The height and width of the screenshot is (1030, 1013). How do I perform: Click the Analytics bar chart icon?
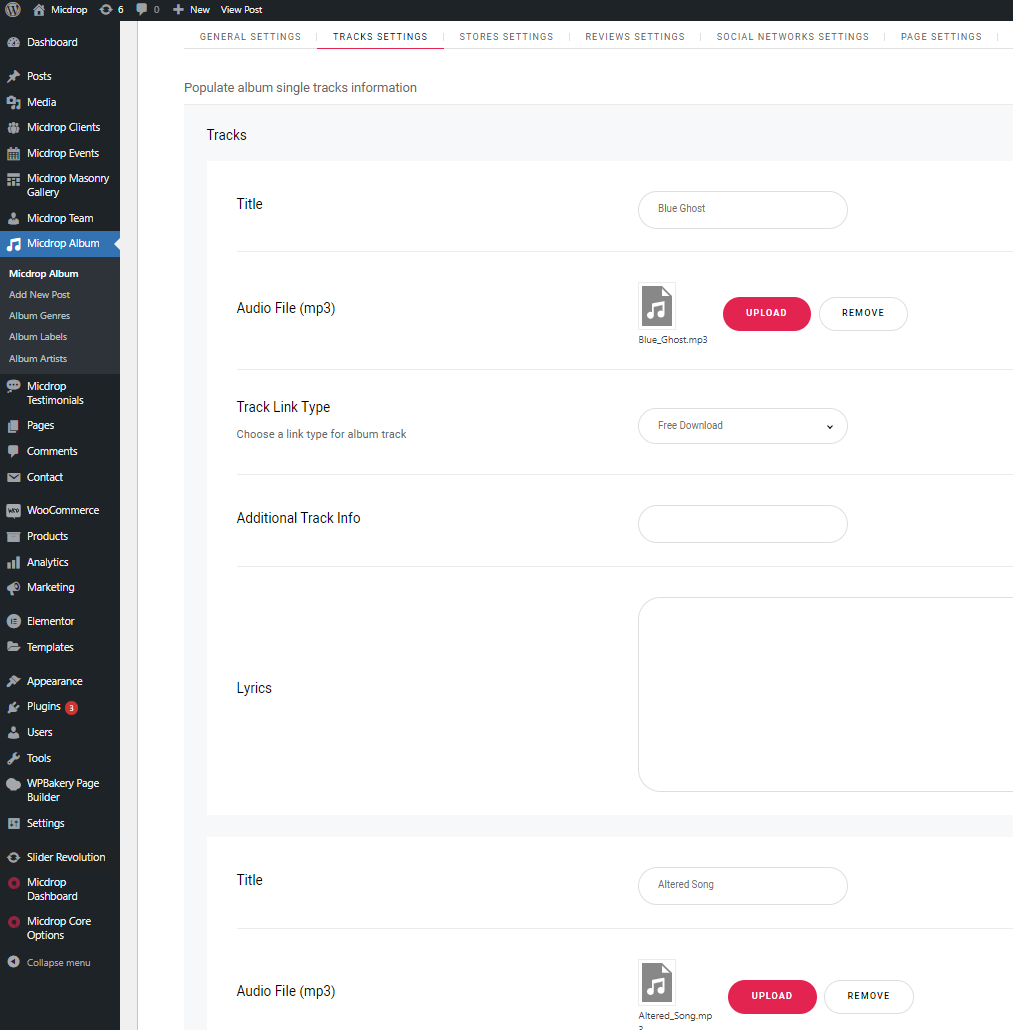coord(14,562)
